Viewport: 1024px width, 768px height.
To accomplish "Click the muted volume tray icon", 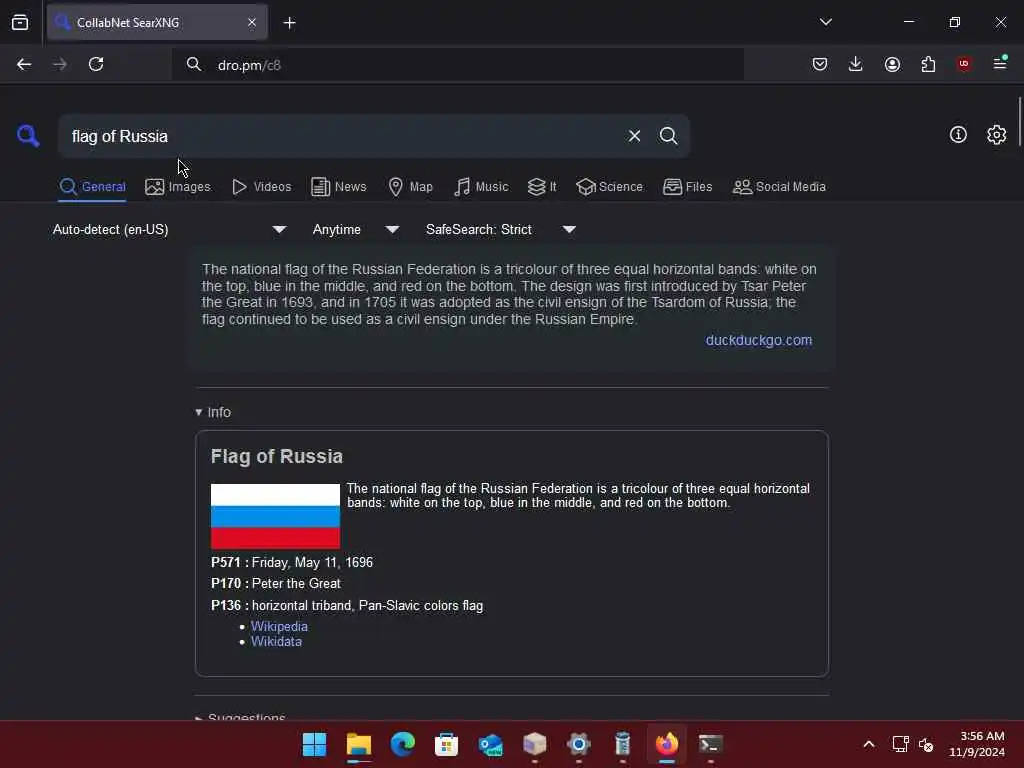I will point(926,744).
